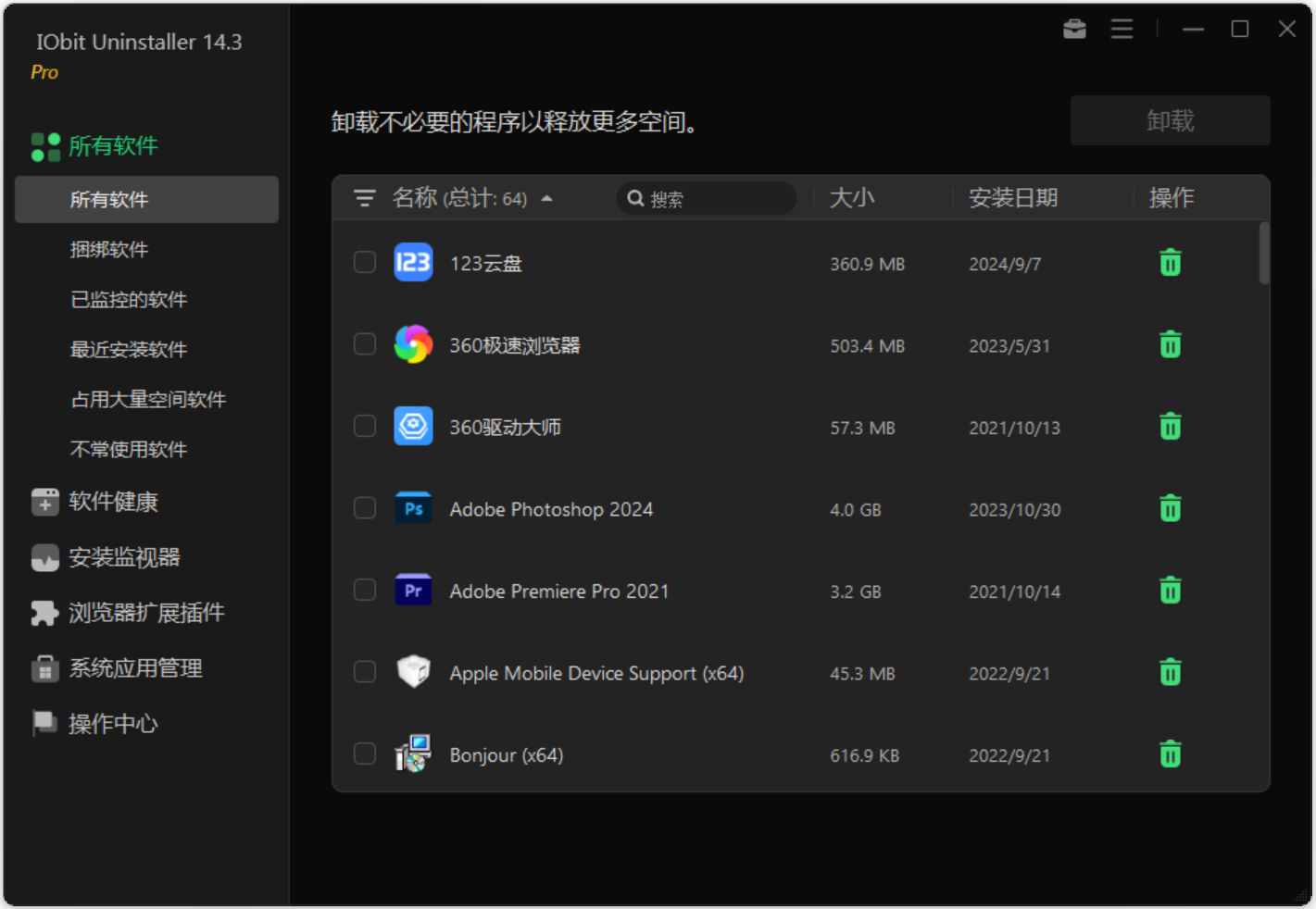Click trash icon for Apple Mobile Device Support
This screenshot has width=1316, height=909.
pos(1171,672)
